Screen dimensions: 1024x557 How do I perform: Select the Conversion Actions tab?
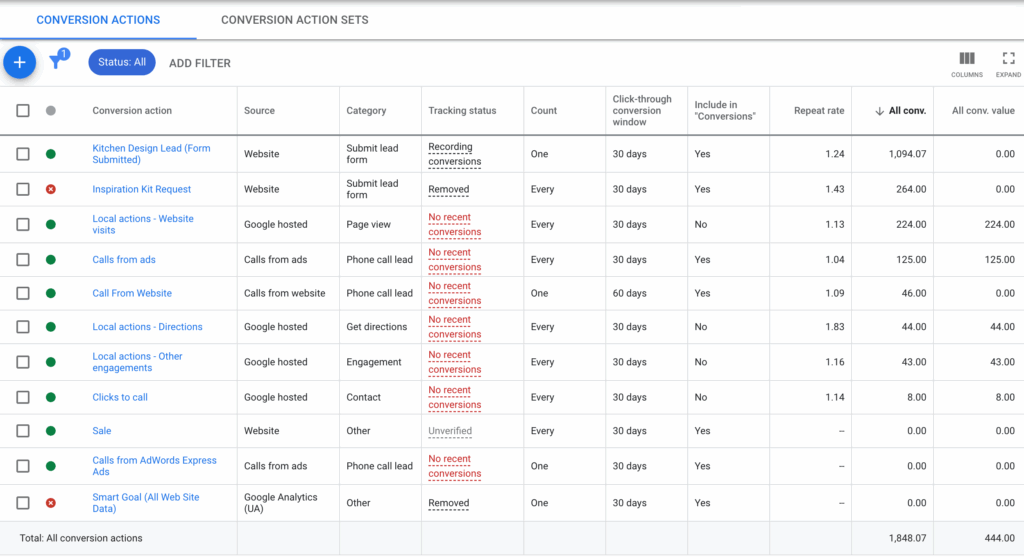[x=98, y=20]
